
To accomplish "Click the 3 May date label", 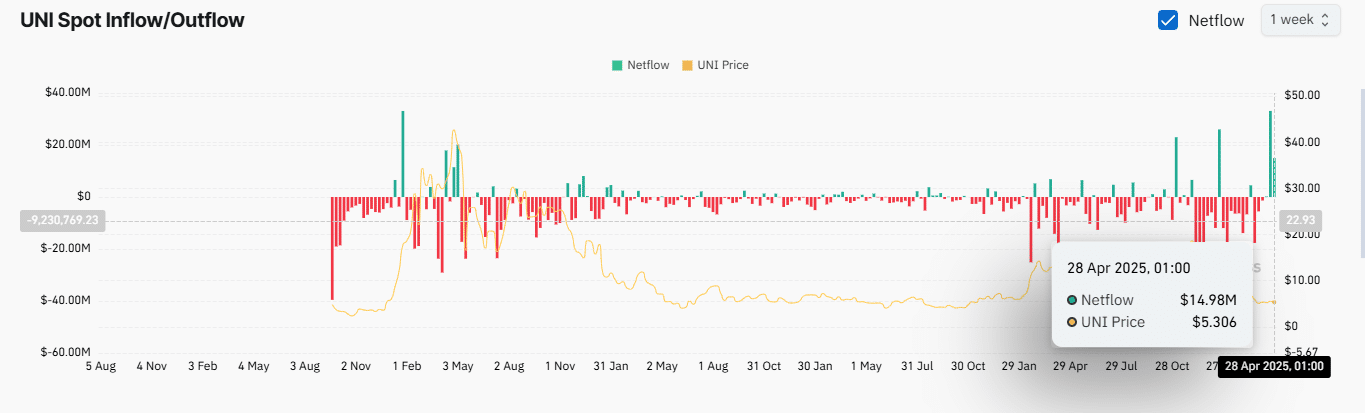I will (457, 367).
